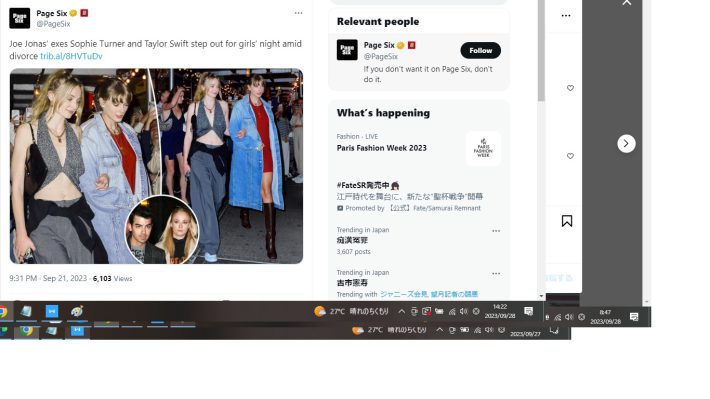Image resolution: width=710 pixels, height=399 pixels.
Task: Open @PageSix handle in Relevant people
Action: [381, 57]
